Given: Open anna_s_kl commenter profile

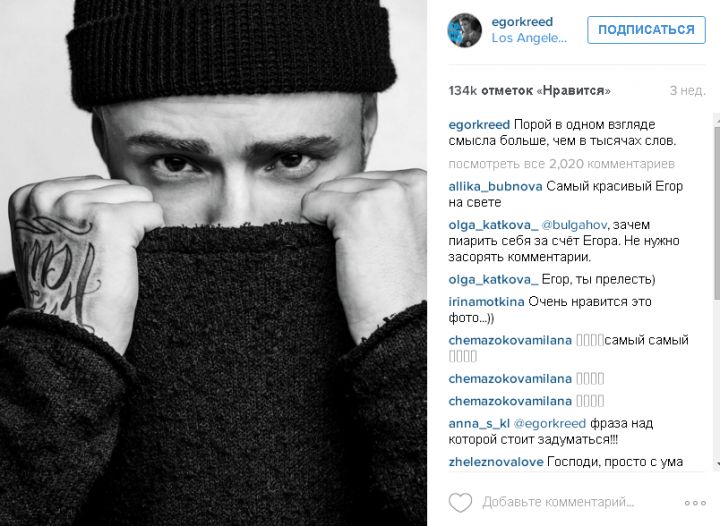Looking at the screenshot, I should point(479,424).
